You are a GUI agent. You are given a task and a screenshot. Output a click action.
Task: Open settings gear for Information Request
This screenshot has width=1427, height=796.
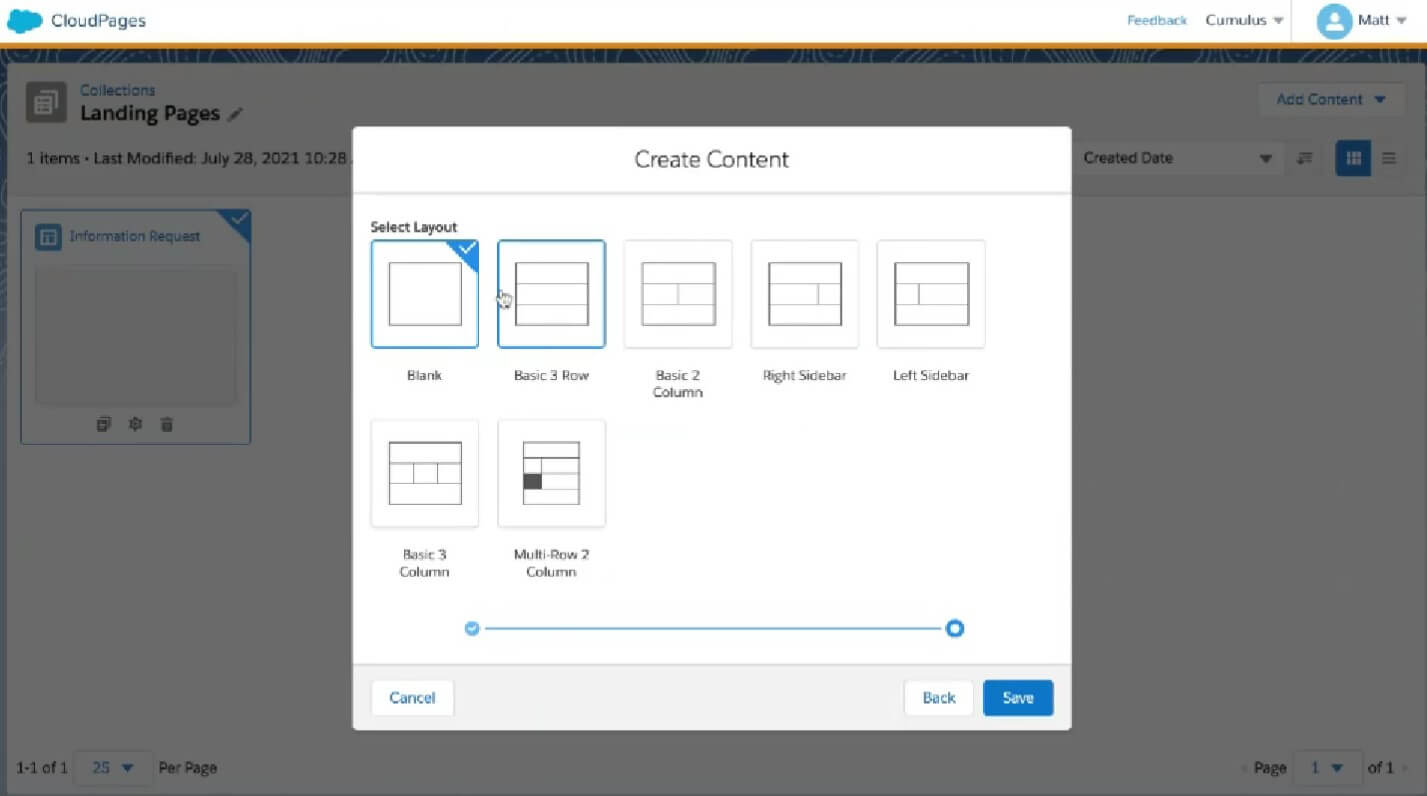click(x=135, y=424)
